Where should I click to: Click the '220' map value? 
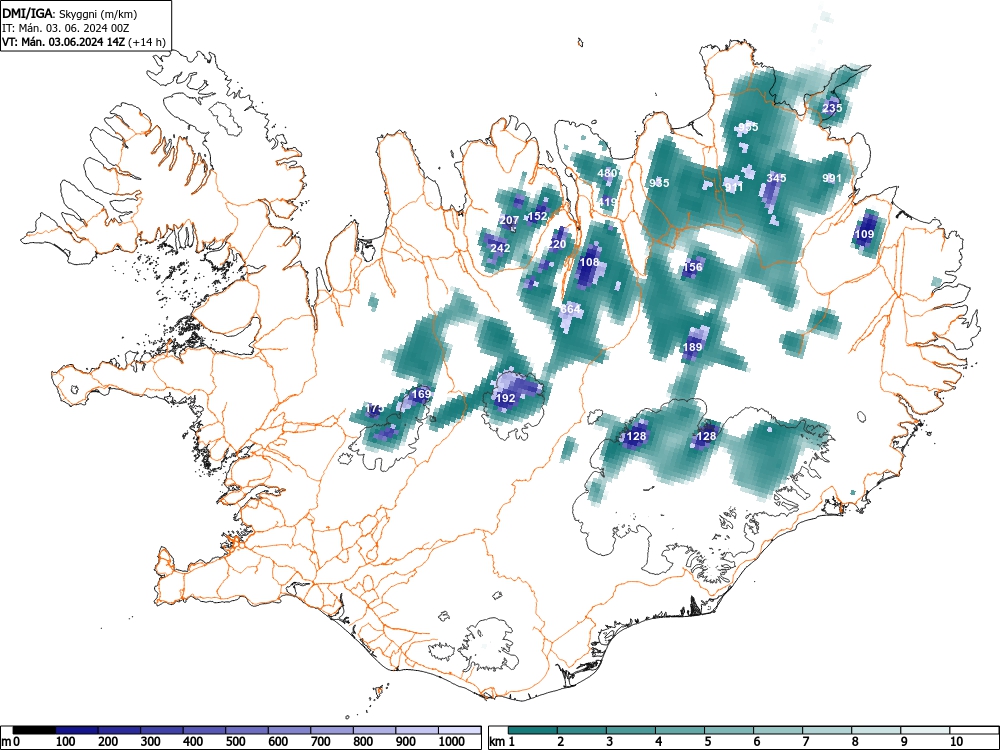coord(556,244)
